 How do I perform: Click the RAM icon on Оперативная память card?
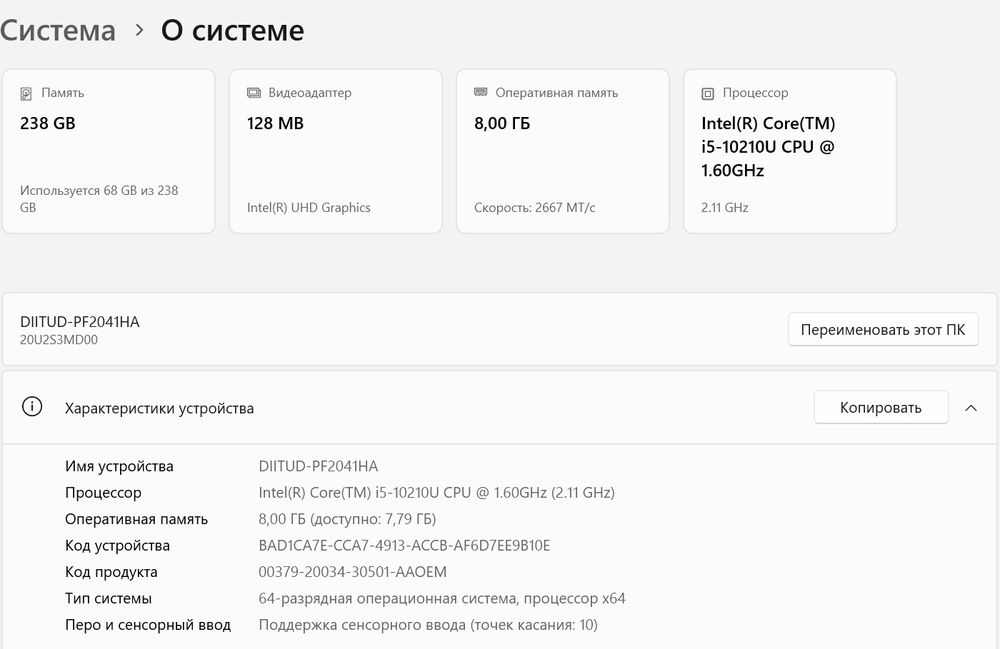pos(481,93)
